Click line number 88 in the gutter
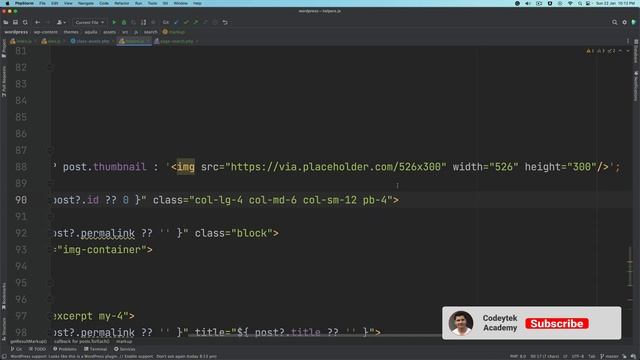This screenshot has width=640, height=360. 21,167
